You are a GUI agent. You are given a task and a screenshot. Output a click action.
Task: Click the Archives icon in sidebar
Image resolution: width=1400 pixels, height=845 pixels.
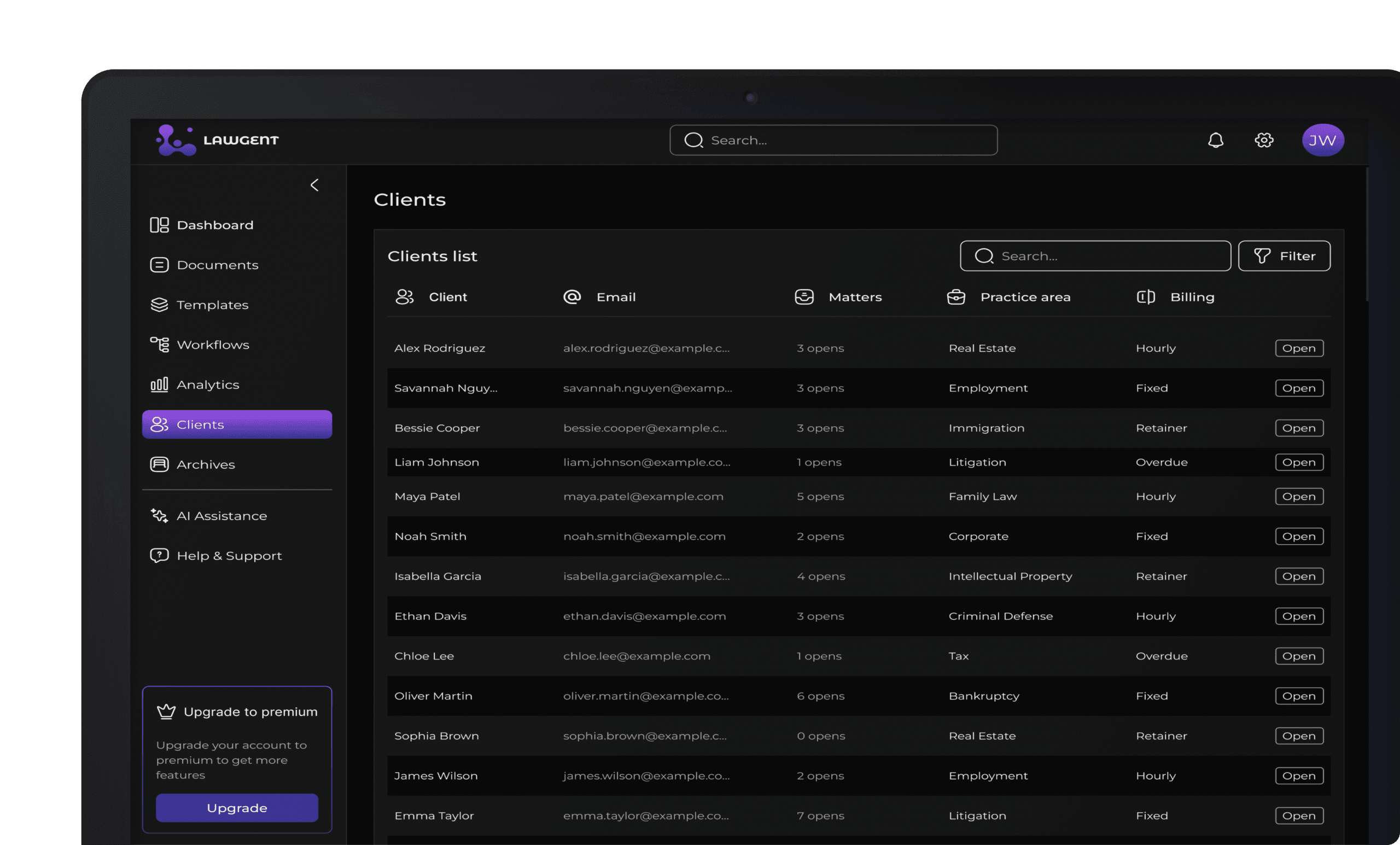tap(159, 464)
